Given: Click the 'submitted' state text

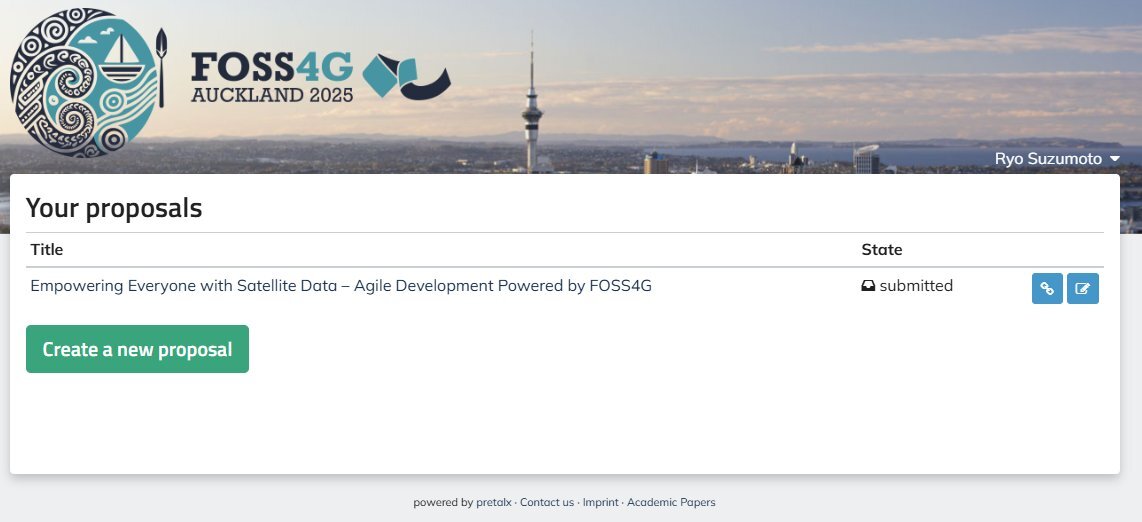Looking at the screenshot, I should pyautogui.click(x=915, y=285).
